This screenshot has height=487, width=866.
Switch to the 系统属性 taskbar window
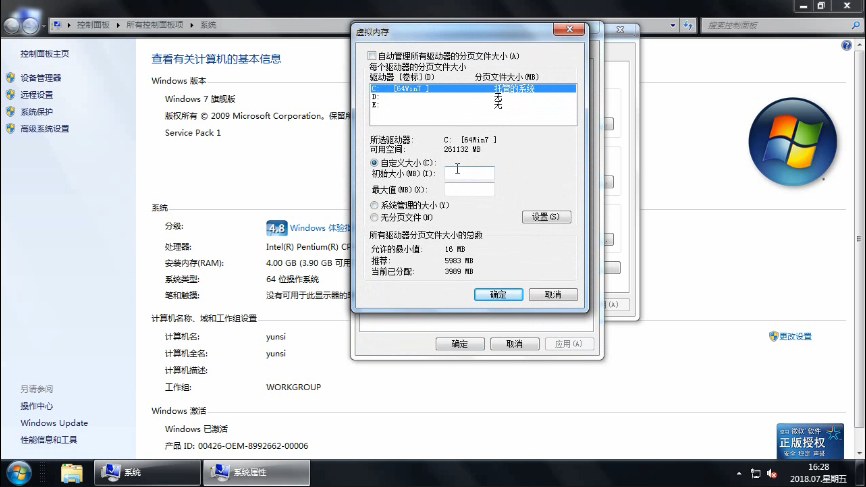(x=256, y=473)
